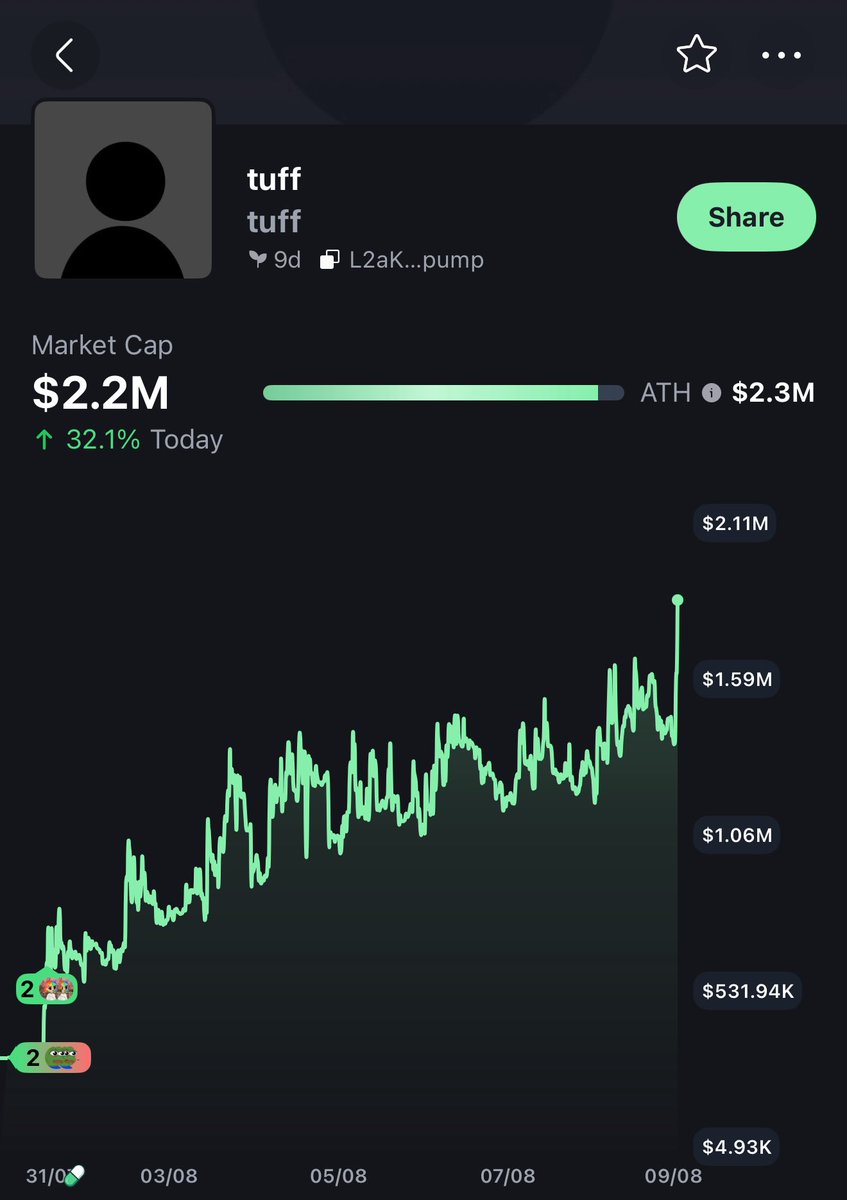Image resolution: width=847 pixels, height=1200 pixels.
Task: Tap the Share button
Action: click(x=746, y=217)
